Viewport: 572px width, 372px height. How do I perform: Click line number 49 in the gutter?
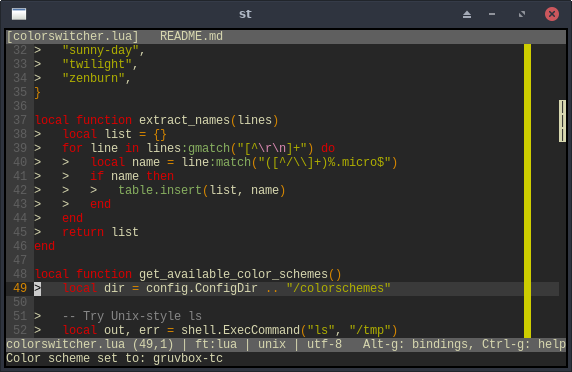(x=20, y=288)
